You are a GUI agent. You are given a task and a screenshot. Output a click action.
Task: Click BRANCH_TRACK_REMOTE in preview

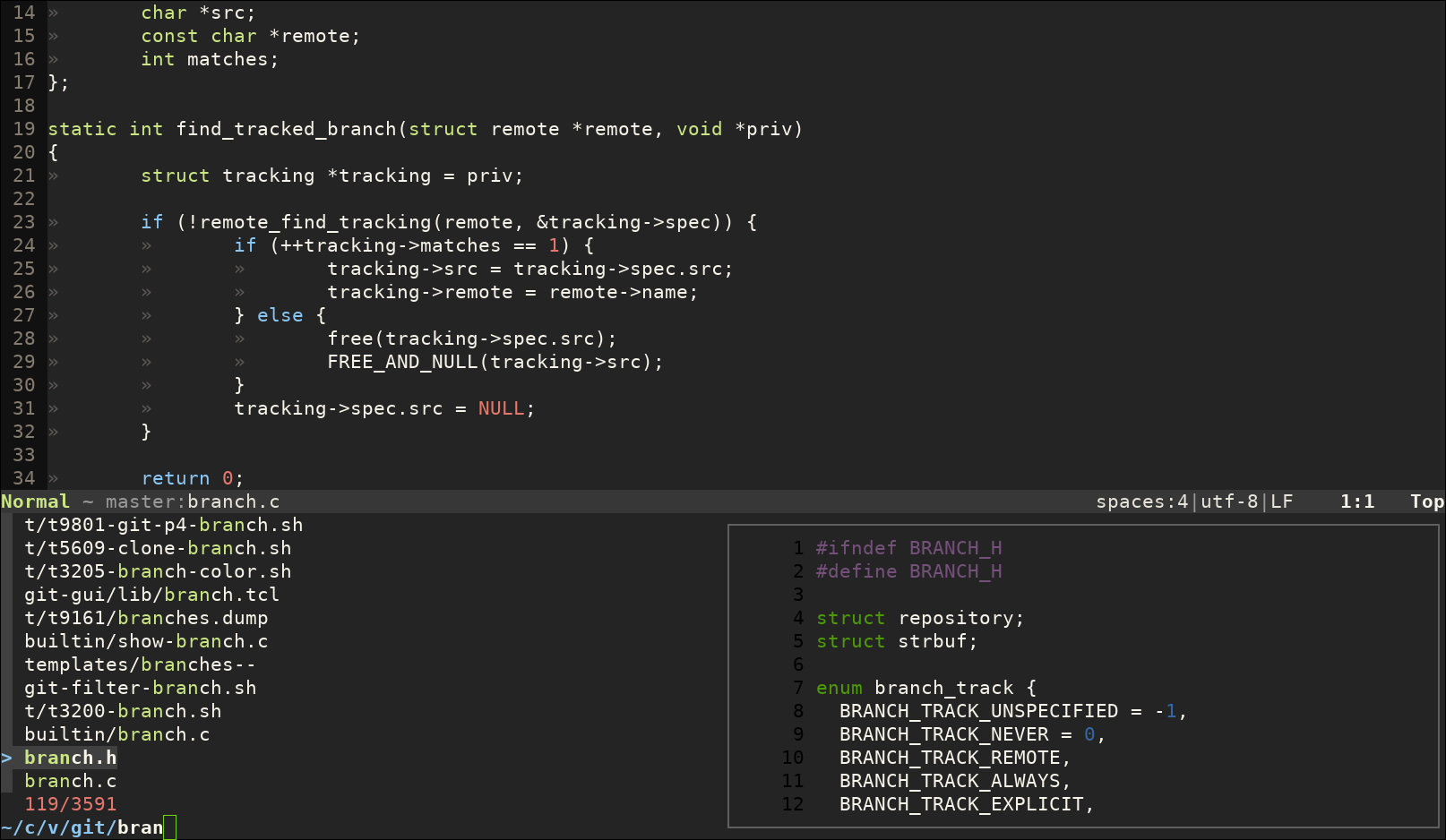click(x=950, y=758)
